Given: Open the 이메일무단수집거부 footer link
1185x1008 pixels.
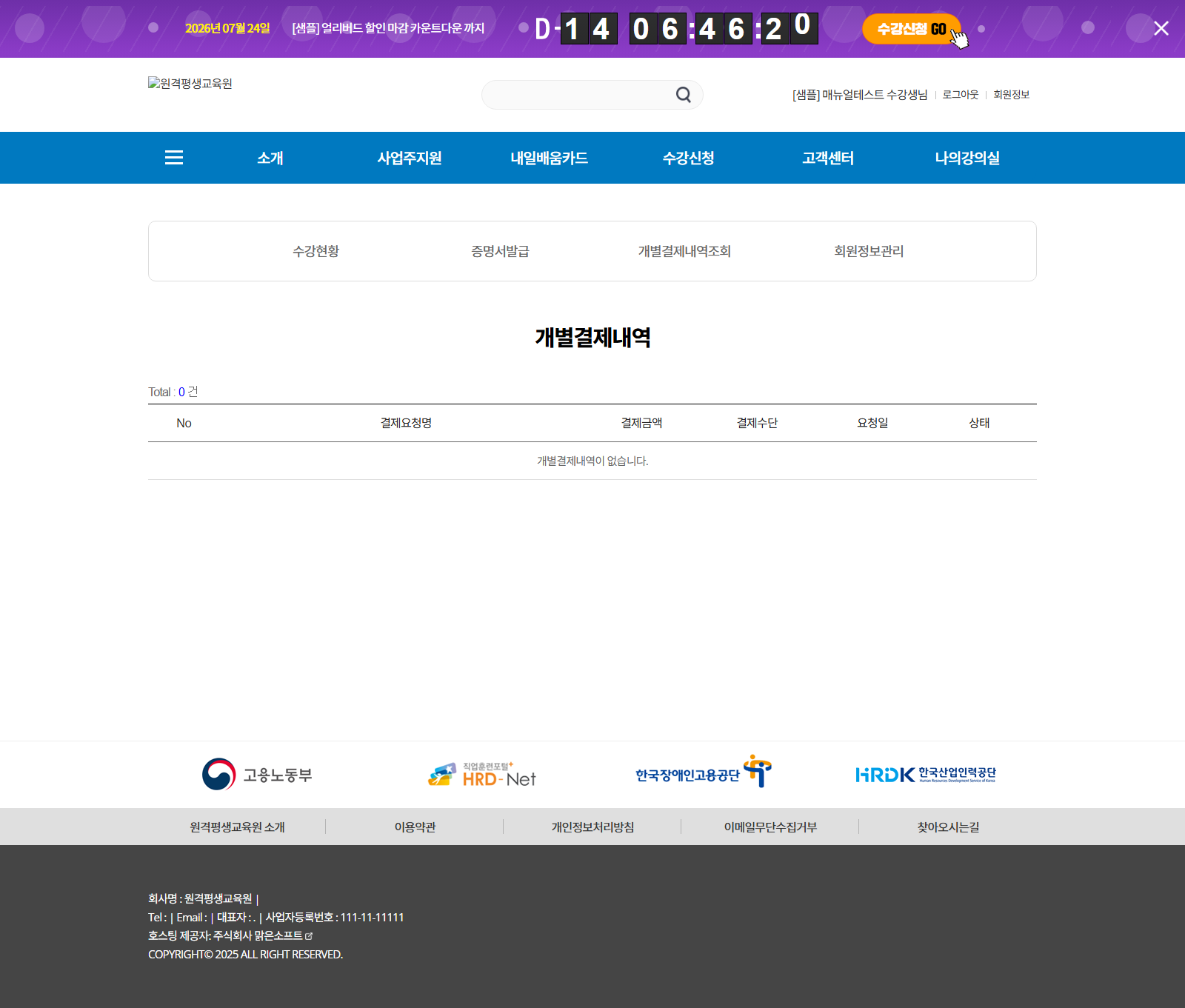Looking at the screenshot, I should point(770,827).
